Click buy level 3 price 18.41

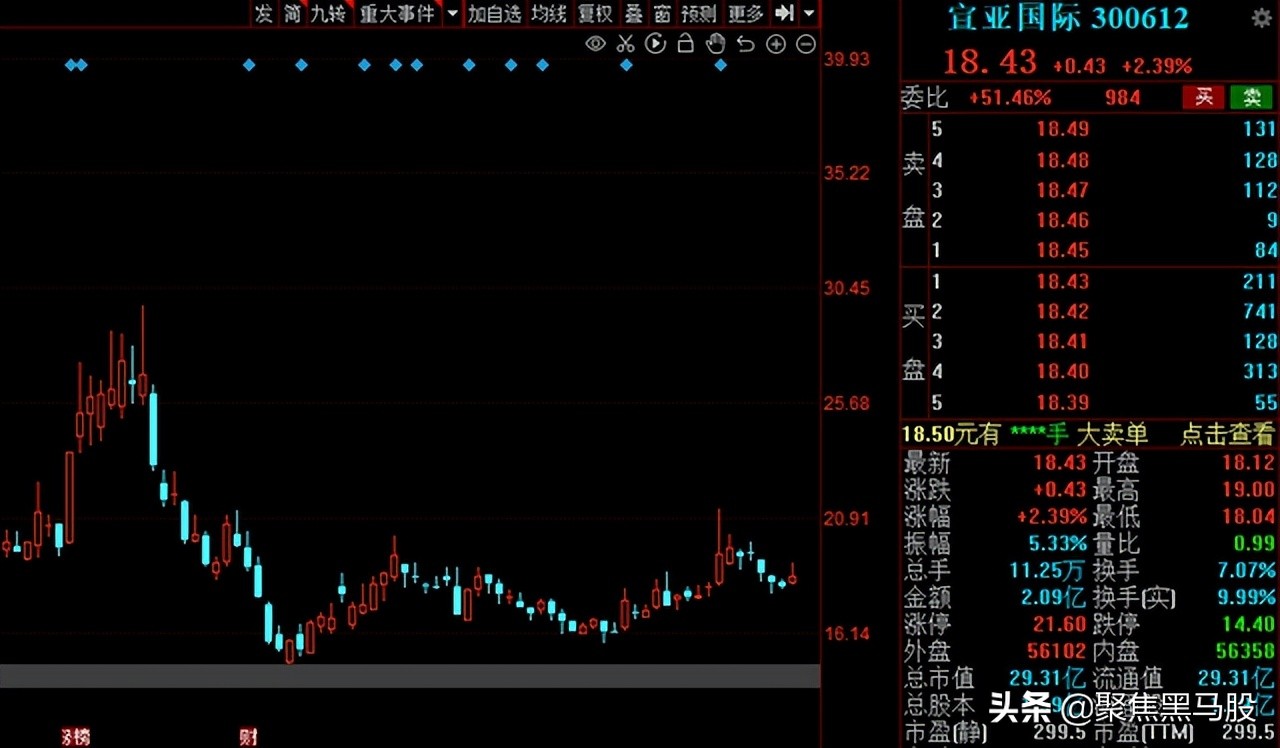(x=1062, y=342)
